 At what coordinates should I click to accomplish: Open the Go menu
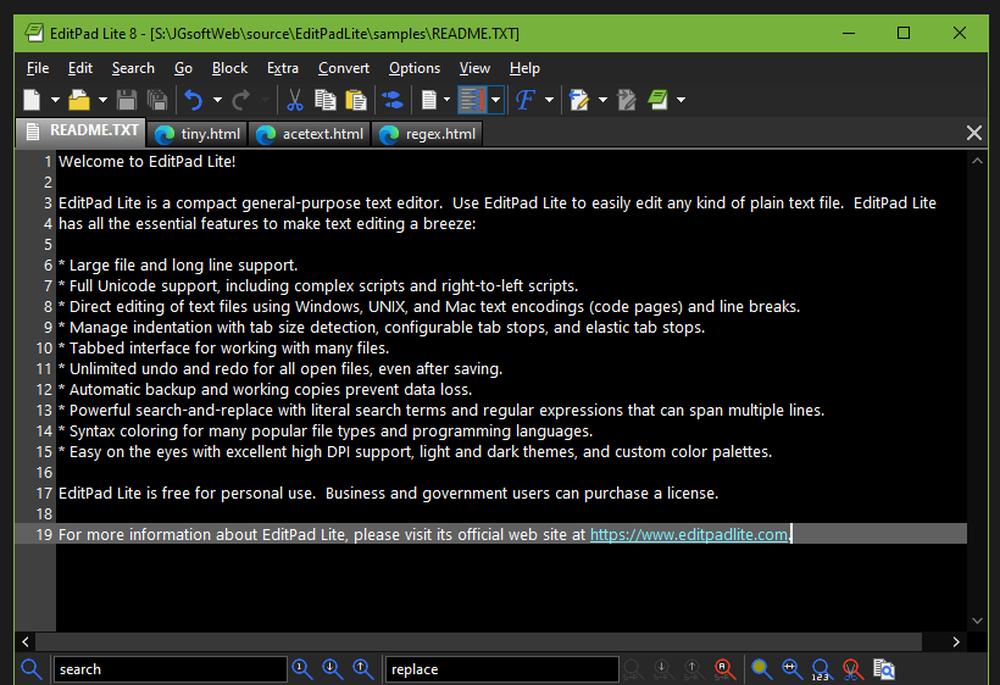tap(184, 68)
